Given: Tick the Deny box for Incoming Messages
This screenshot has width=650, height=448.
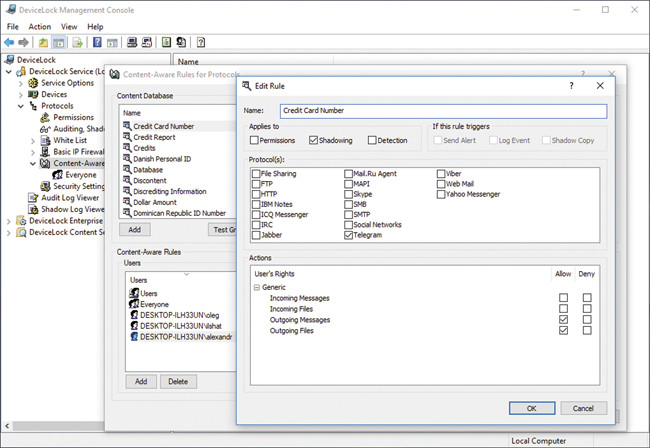Looking at the screenshot, I should (587, 298).
